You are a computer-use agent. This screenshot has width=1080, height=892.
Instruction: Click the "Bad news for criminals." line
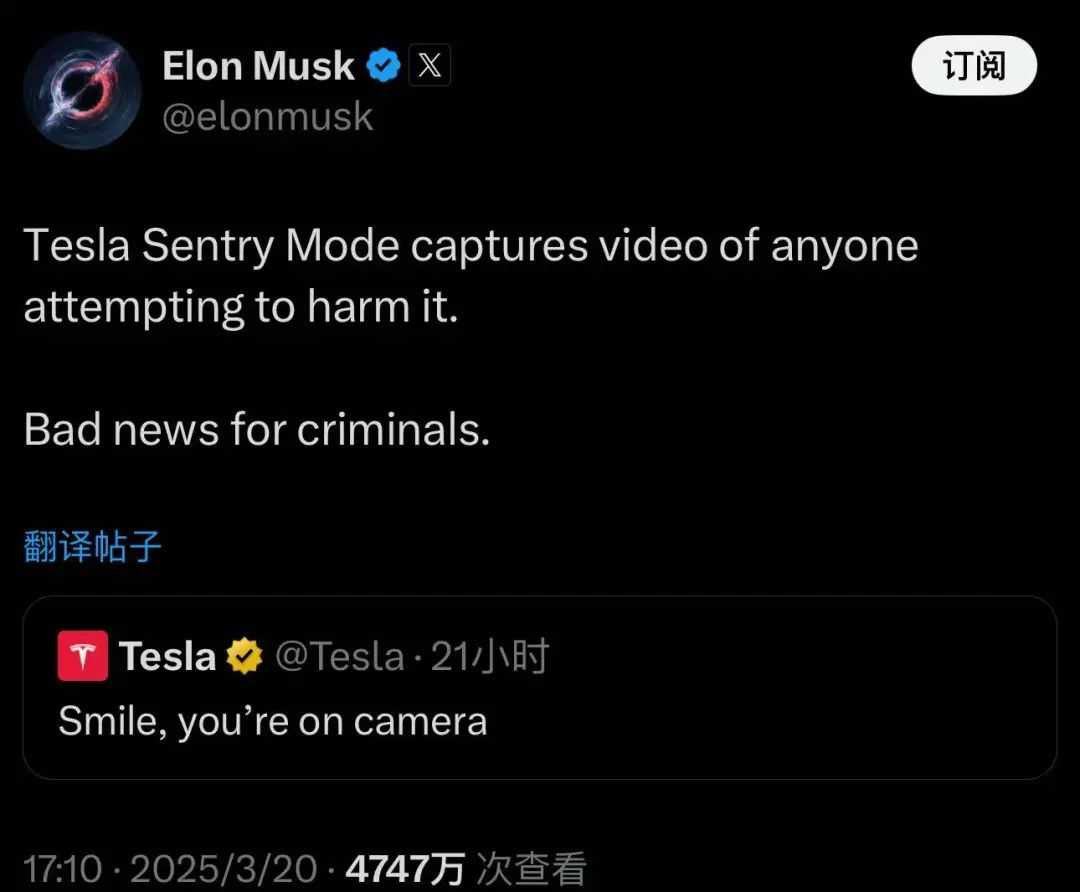point(256,429)
